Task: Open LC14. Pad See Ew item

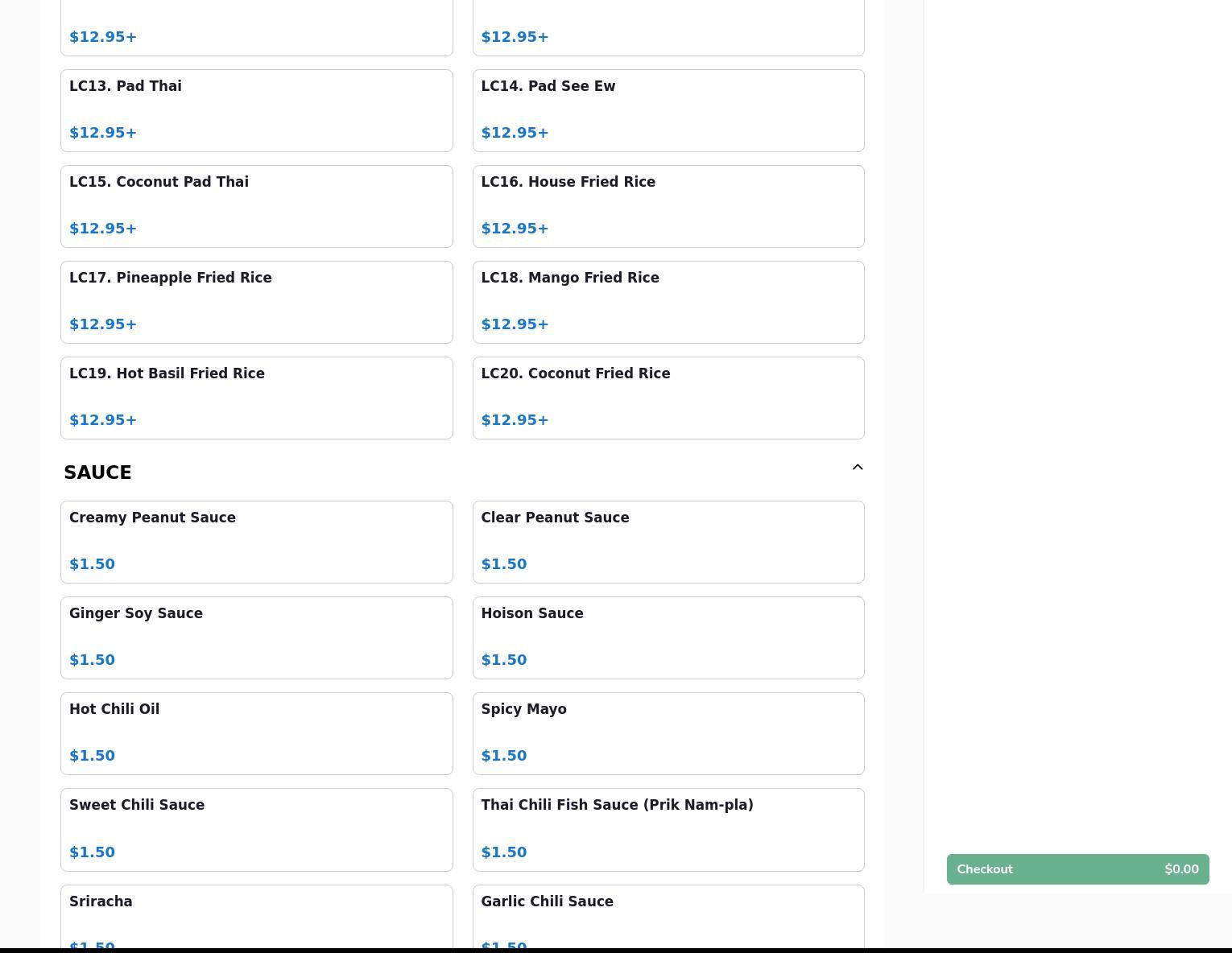Action: (x=668, y=110)
